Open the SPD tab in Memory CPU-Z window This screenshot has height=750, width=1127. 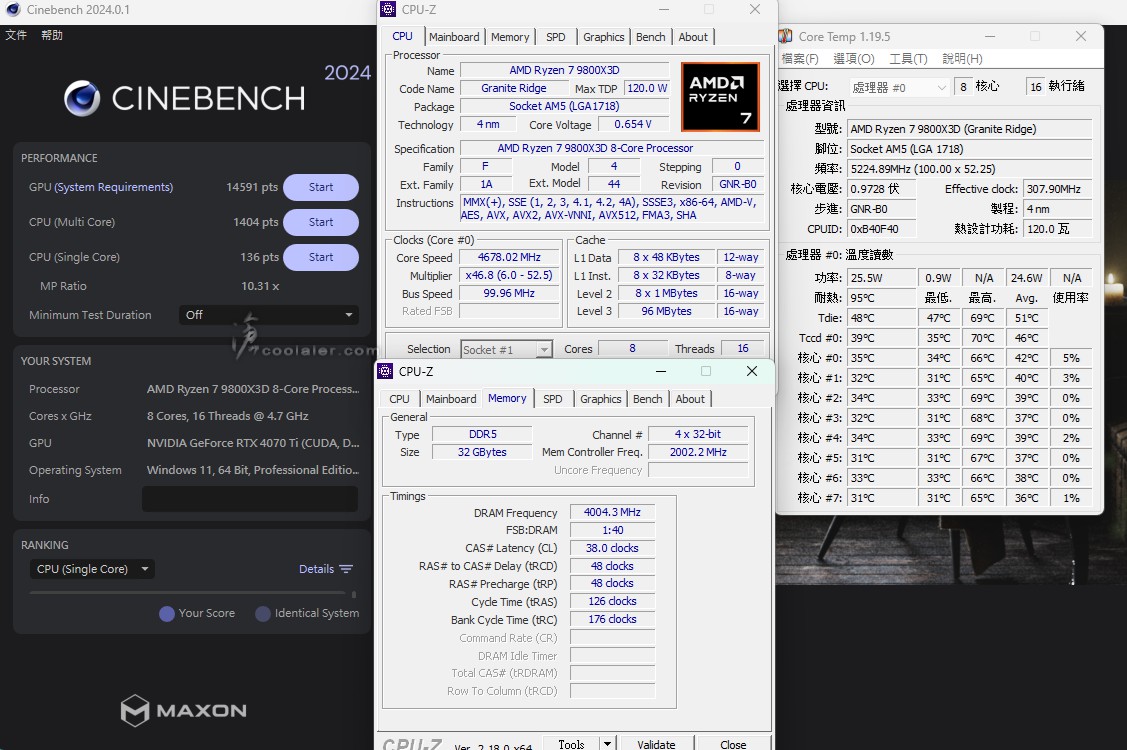point(552,399)
